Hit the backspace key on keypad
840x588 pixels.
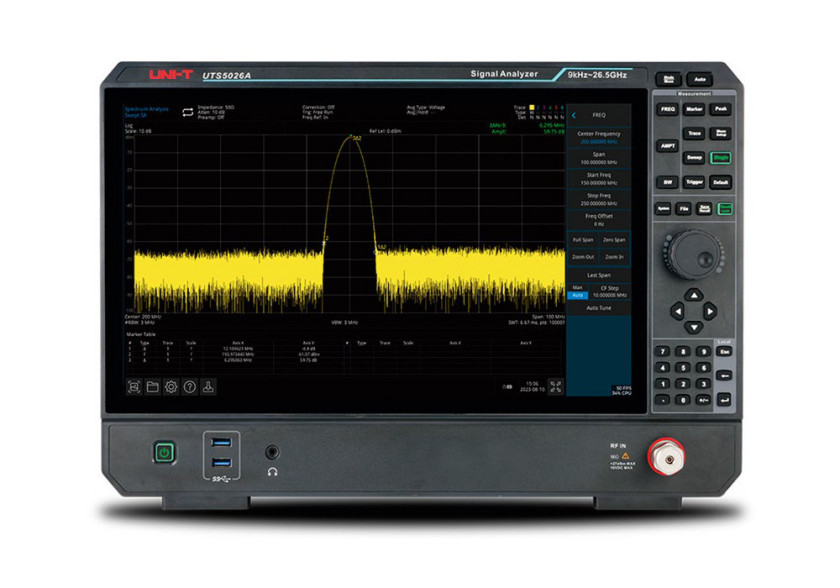coord(724,376)
